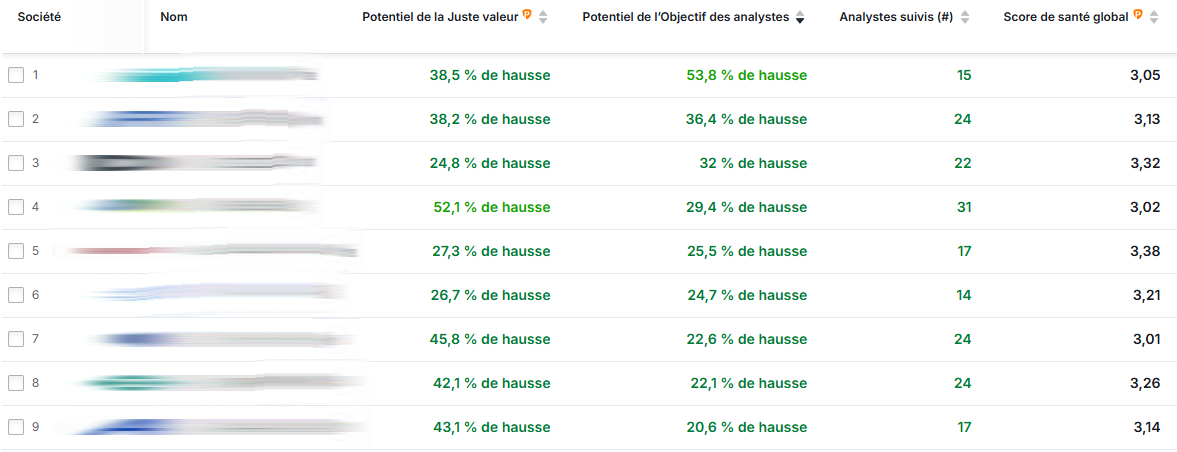Tick the checkbox for row 1
The height and width of the screenshot is (452, 1177).
[16, 75]
